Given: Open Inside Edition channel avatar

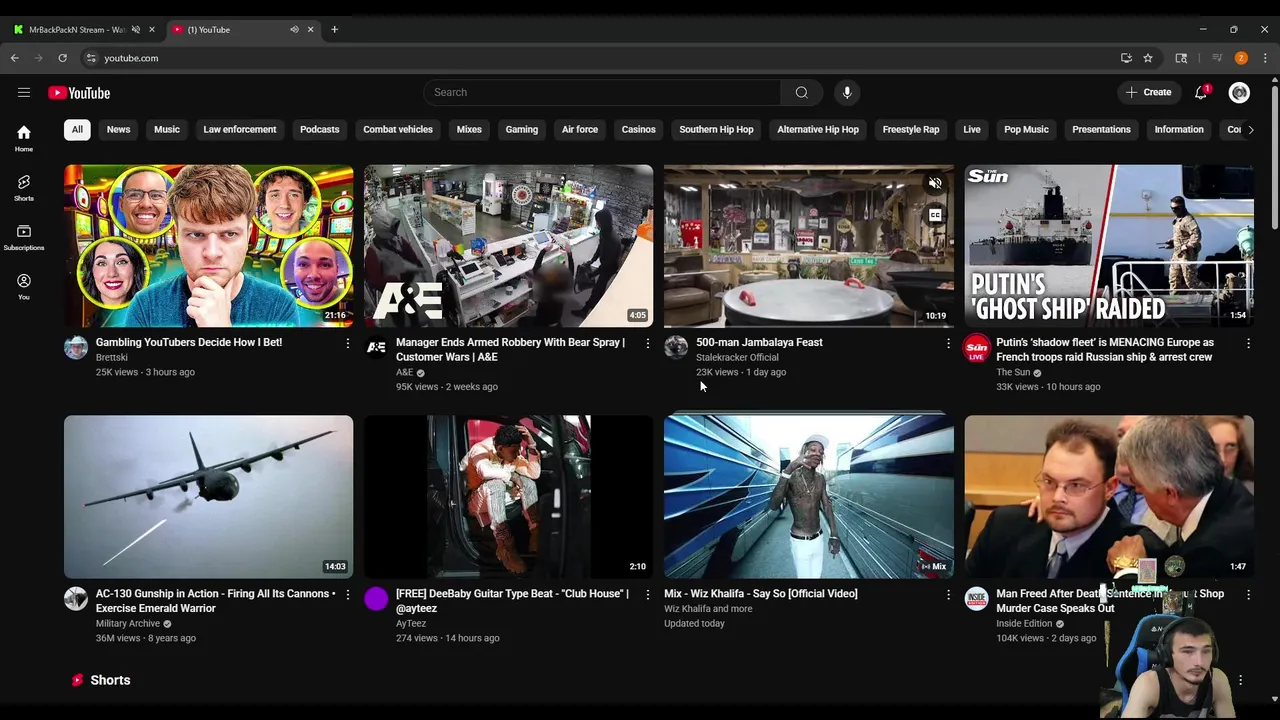Looking at the screenshot, I should click(x=976, y=598).
